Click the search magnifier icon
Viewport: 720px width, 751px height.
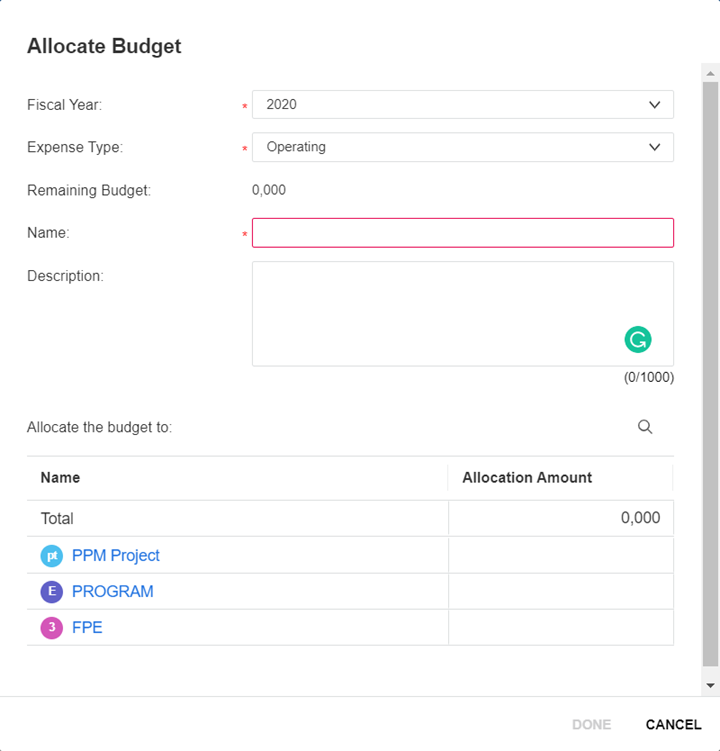point(645,427)
